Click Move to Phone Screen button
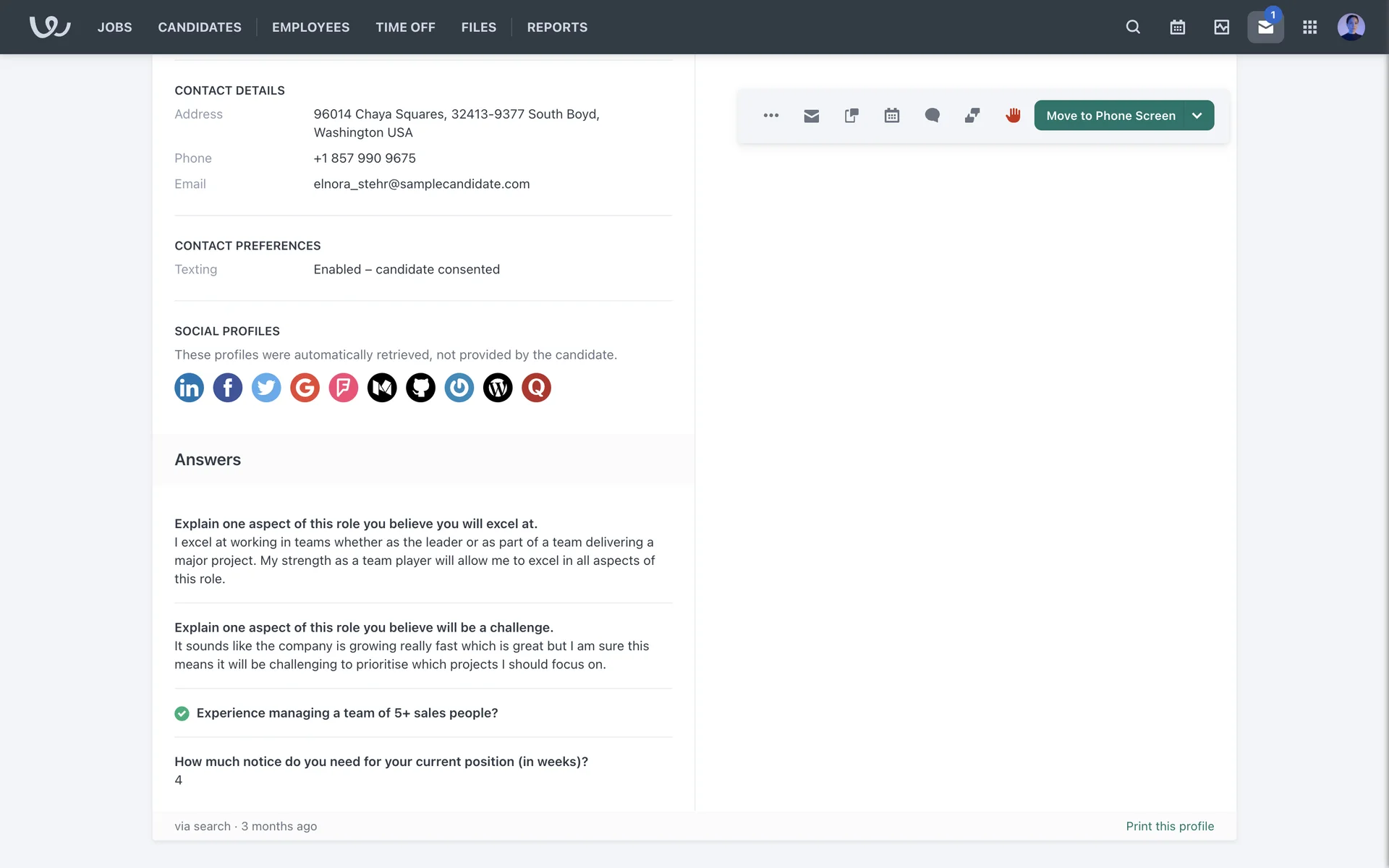 1110,116
